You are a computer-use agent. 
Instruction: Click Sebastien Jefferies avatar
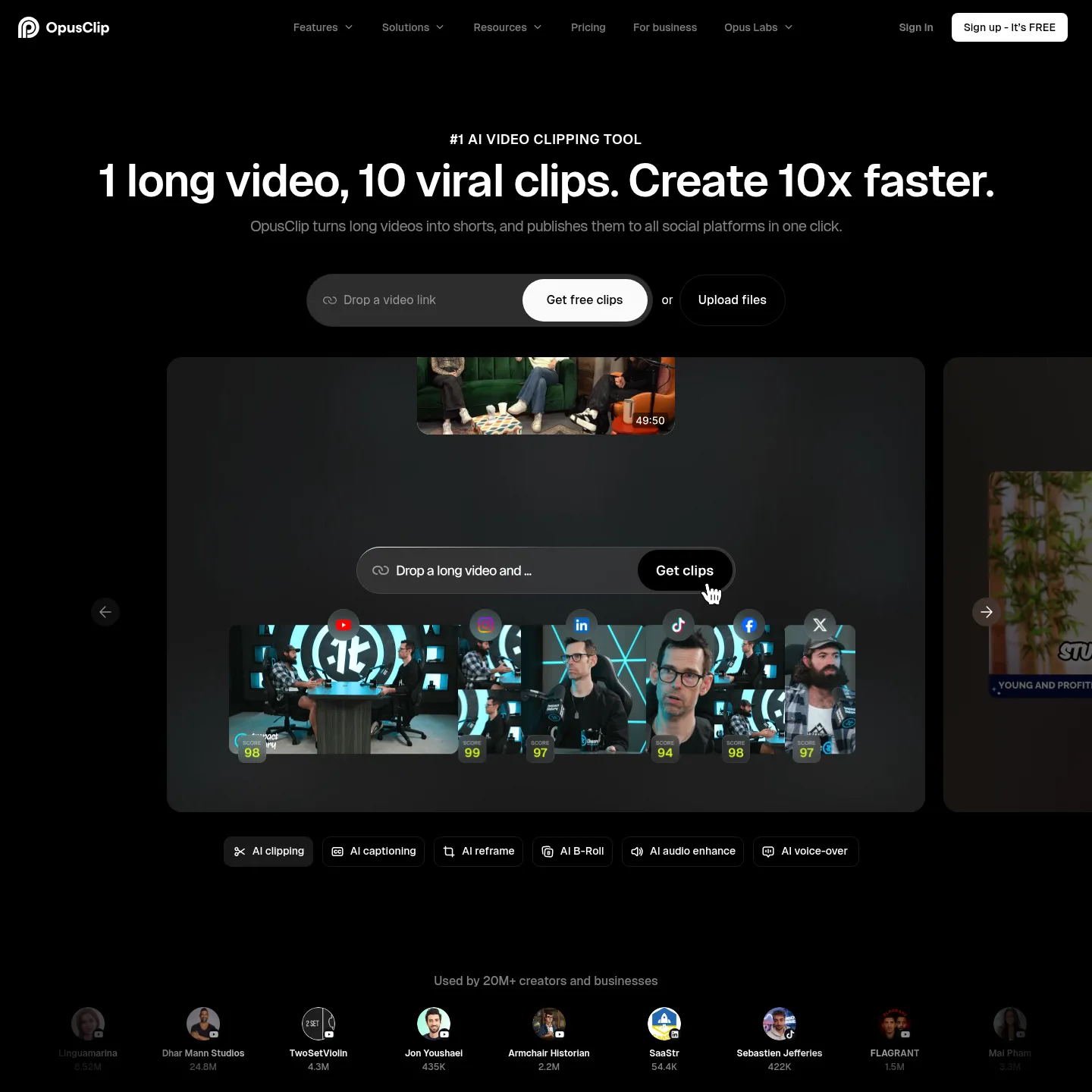(x=780, y=1024)
